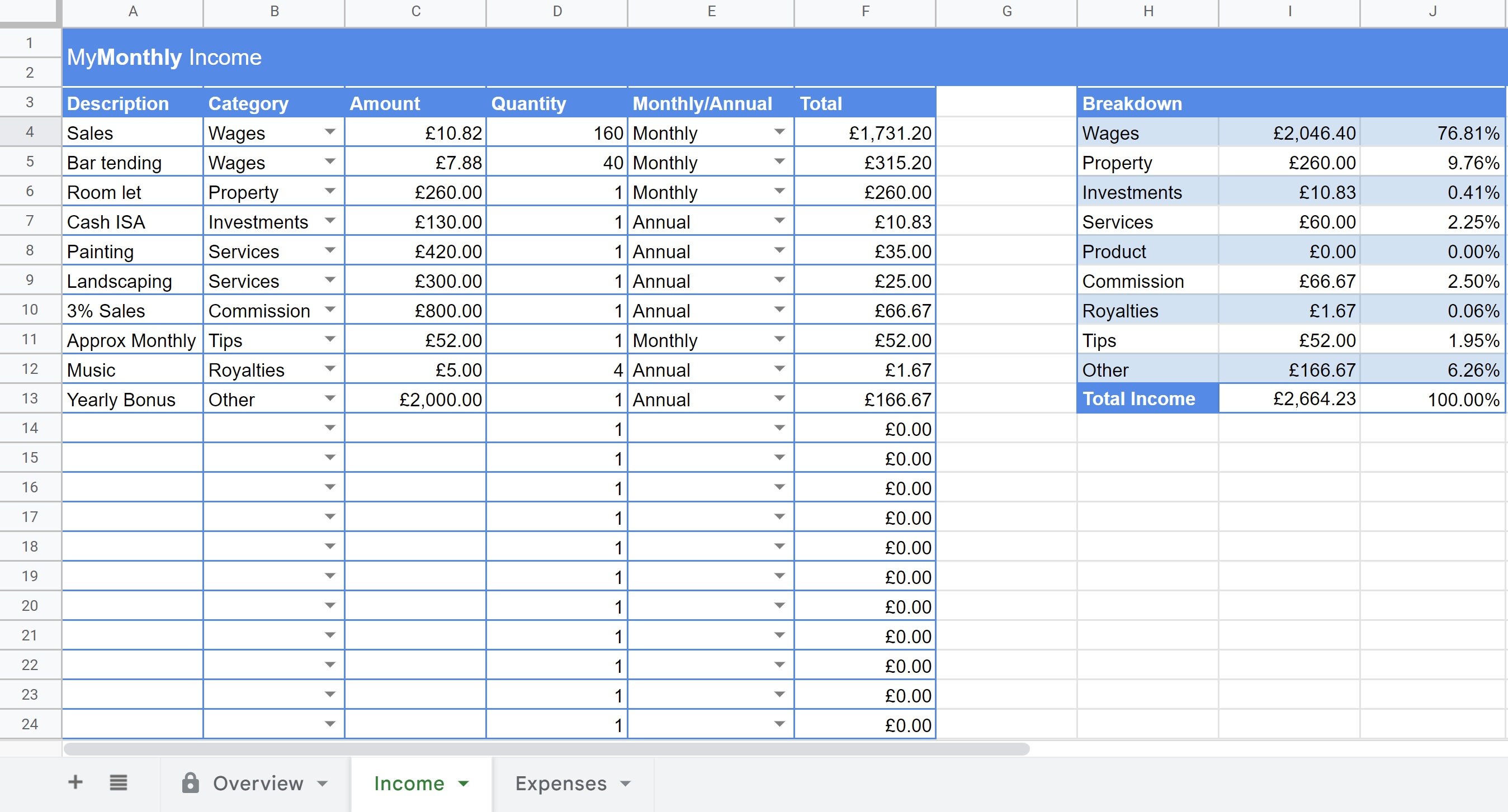Open the Income tab options arrow

coord(464,784)
